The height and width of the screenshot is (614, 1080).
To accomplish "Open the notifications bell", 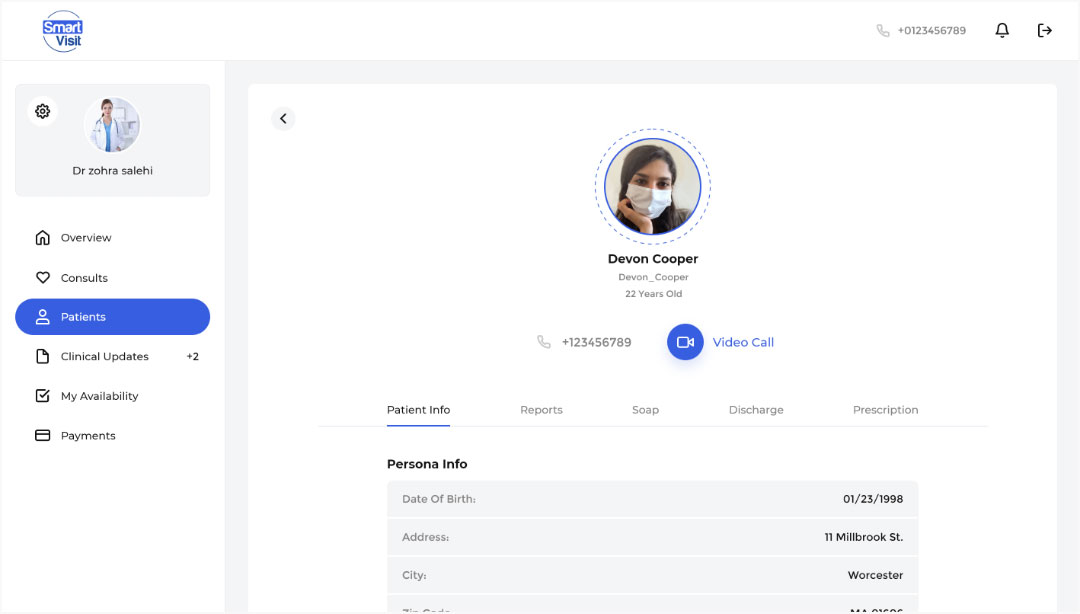I will point(1002,31).
